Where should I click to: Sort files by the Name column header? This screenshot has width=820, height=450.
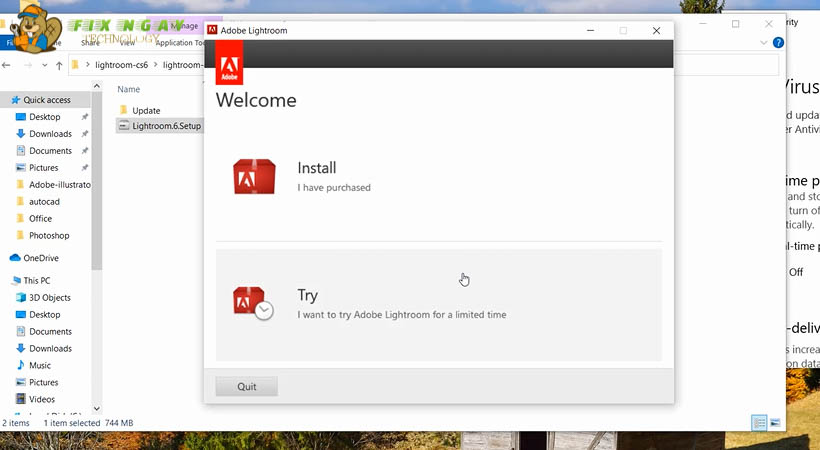(x=129, y=89)
